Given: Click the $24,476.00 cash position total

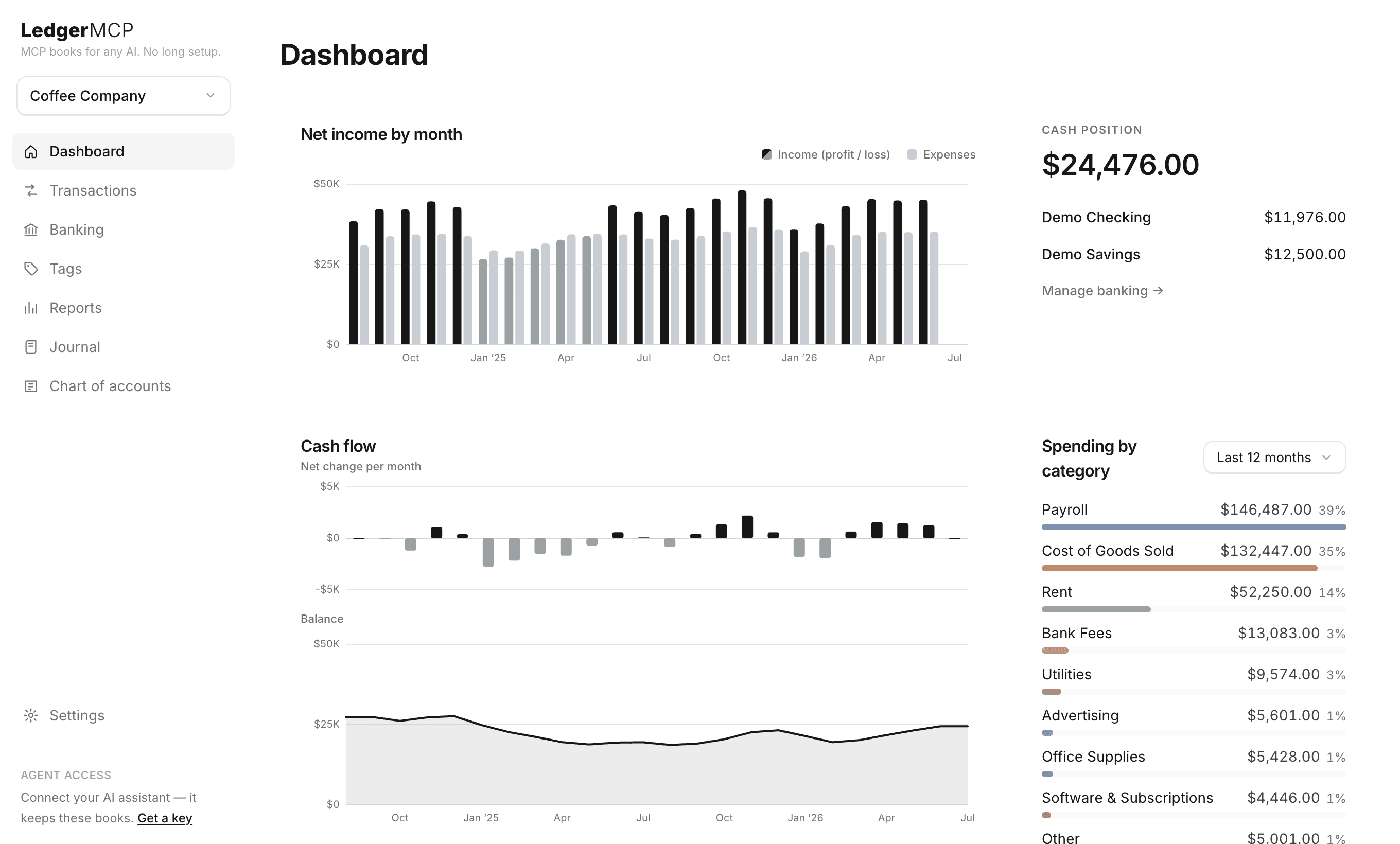Looking at the screenshot, I should [x=1121, y=165].
